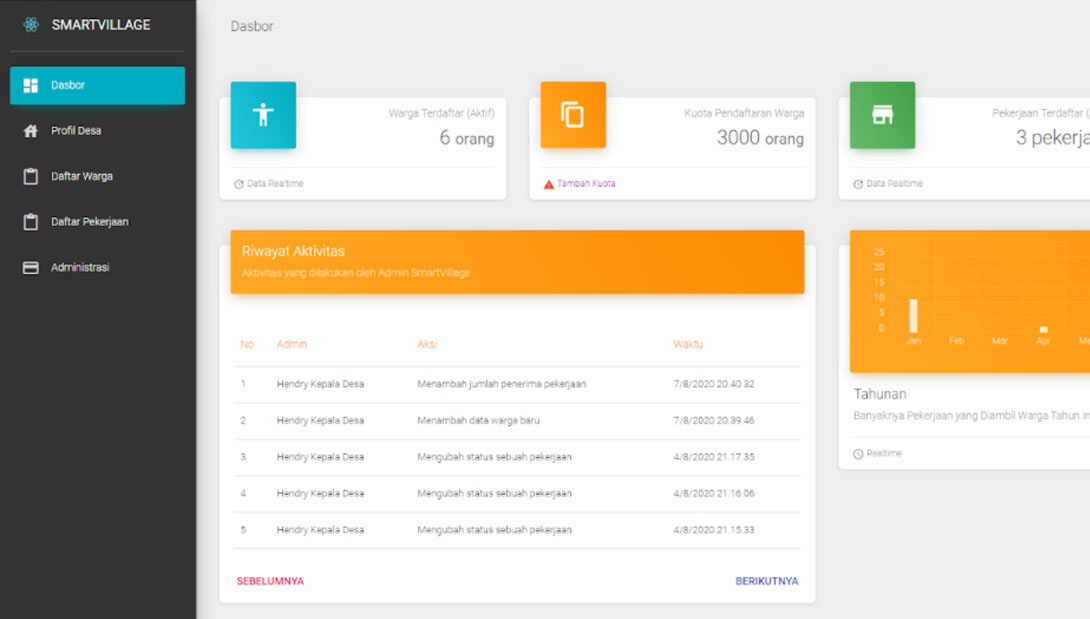Click the Daftar Pekerjaan clipboard icon
1090x619 pixels.
(x=31, y=222)
